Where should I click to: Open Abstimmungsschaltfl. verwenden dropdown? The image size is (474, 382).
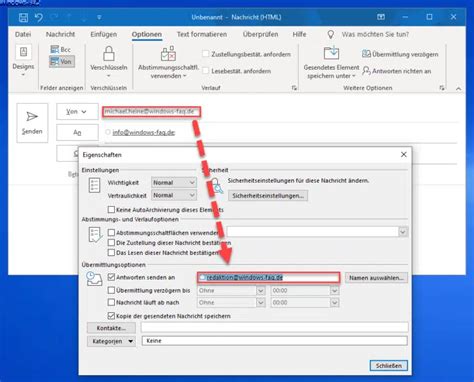click(x=168, y=72)
